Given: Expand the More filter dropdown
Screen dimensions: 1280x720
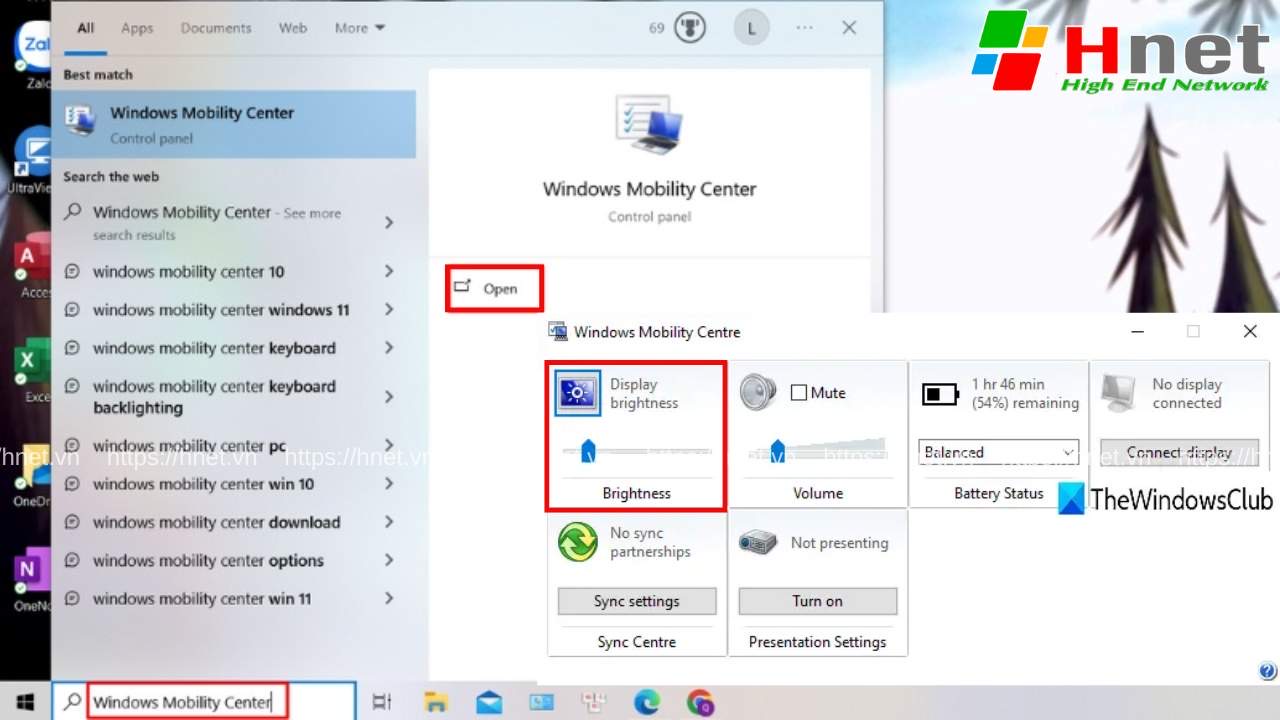Looking at the screenshot, I should 360,28.
